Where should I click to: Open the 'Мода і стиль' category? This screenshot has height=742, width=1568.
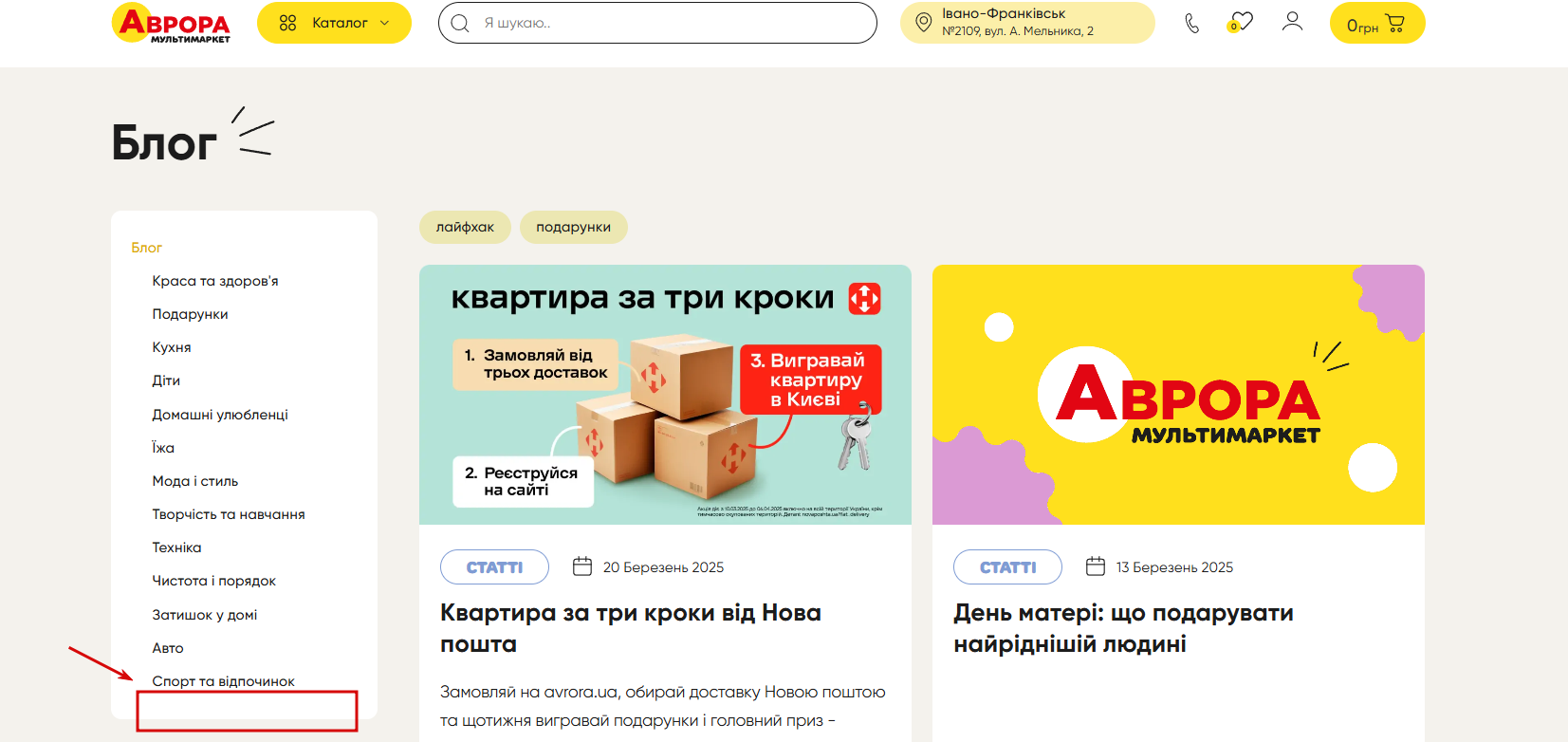point(195,481)
